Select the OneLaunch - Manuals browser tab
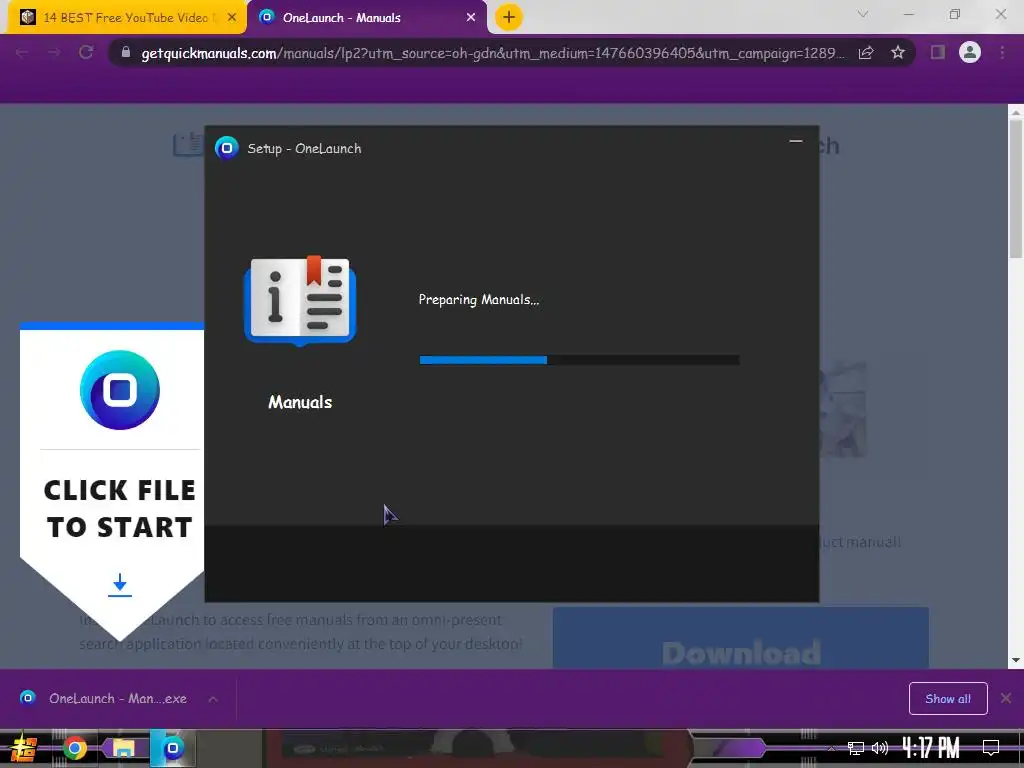The height and width of the screenshot is (768, 1024). click(x=367, y=18)
